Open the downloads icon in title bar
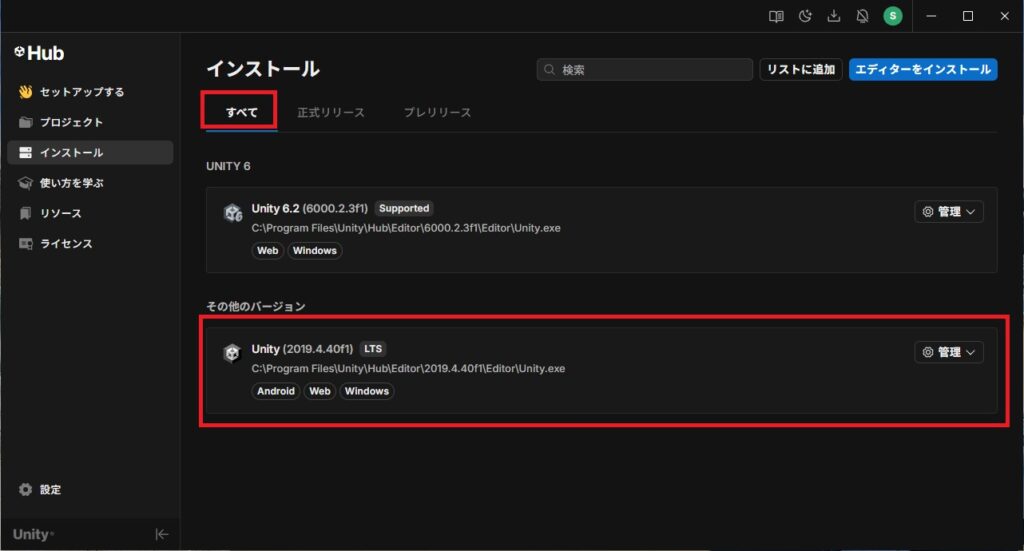This screenshot has width=1024, height=551. (x=834, y=16)
